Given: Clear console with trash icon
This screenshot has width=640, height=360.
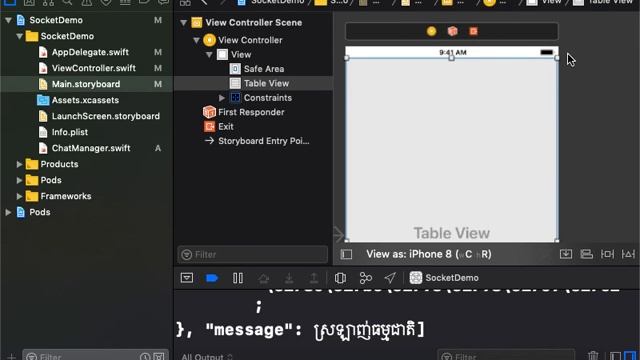Looking at the screenshot, I should click(593, 356).
